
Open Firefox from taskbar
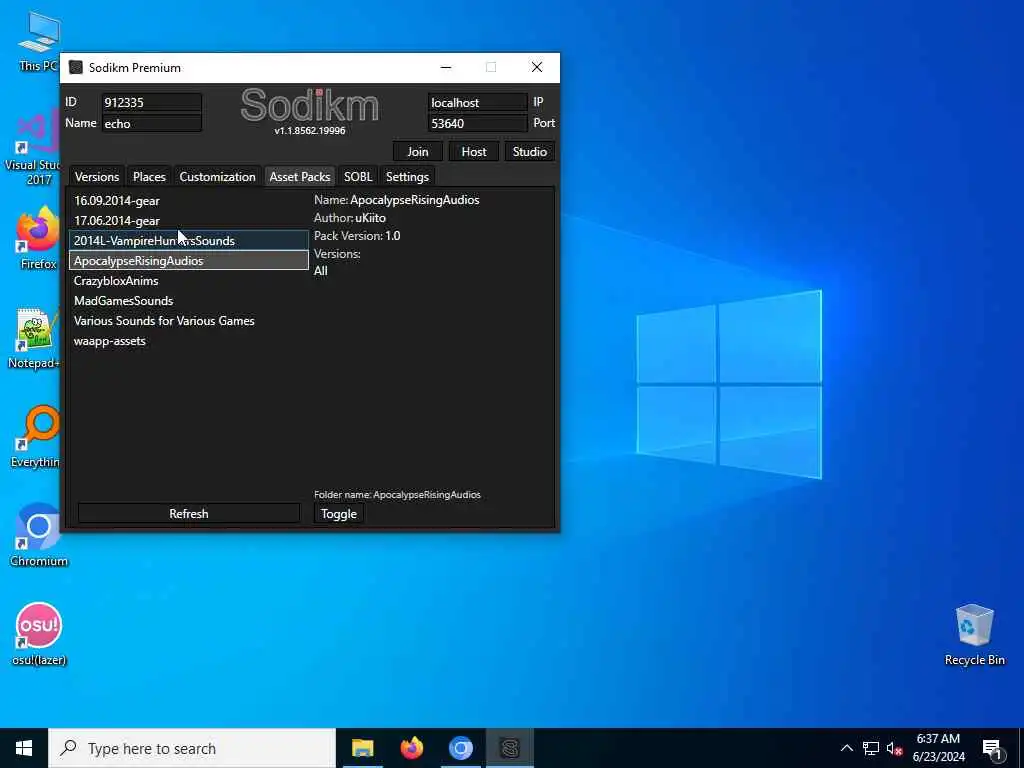click(x=411, y=748)
